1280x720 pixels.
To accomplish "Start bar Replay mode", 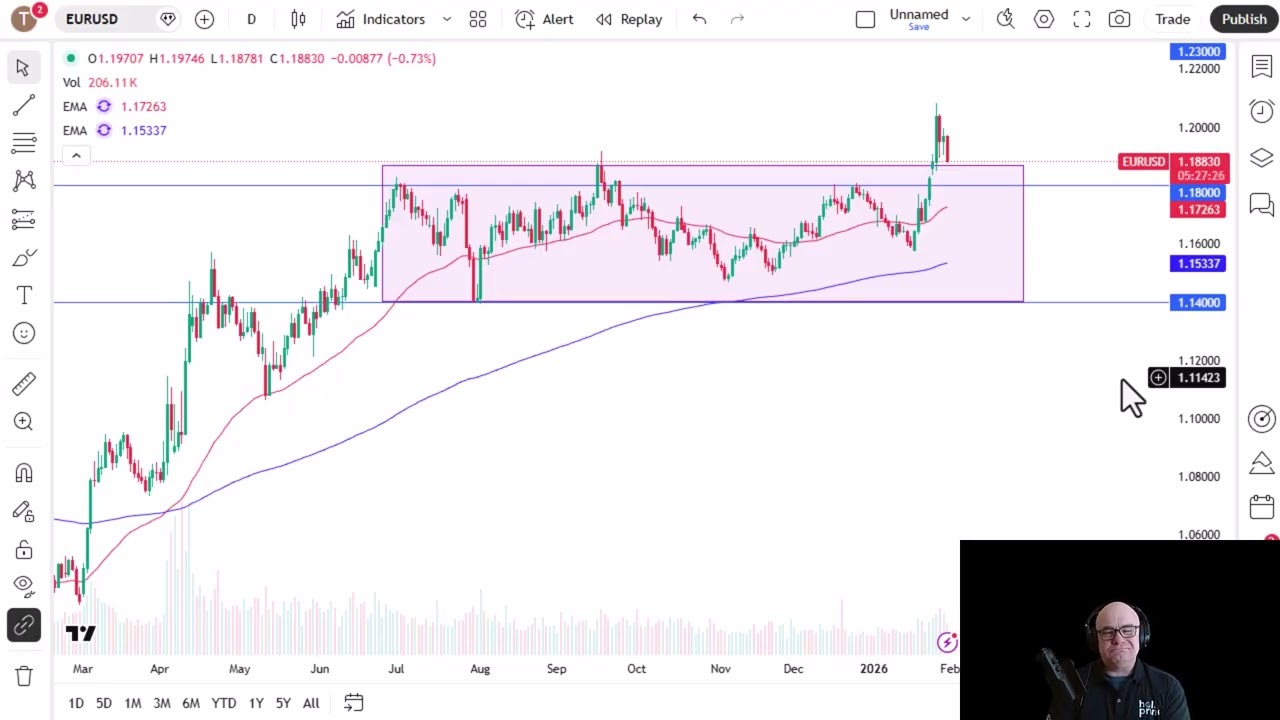I will coord(629,19).
